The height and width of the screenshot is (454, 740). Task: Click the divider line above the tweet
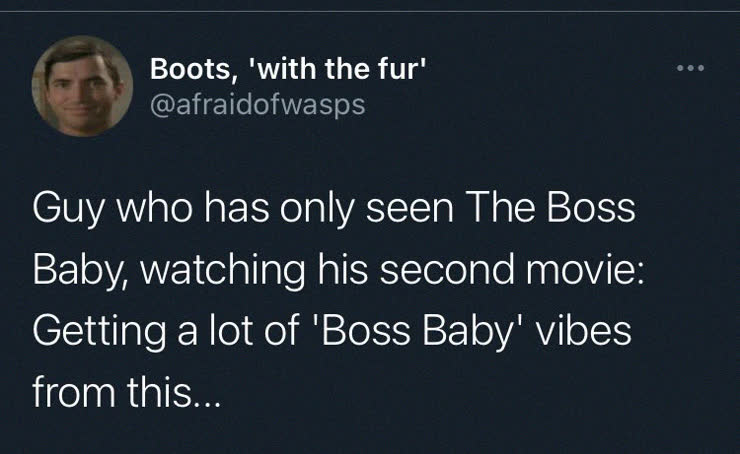click(x=370, y=11)
